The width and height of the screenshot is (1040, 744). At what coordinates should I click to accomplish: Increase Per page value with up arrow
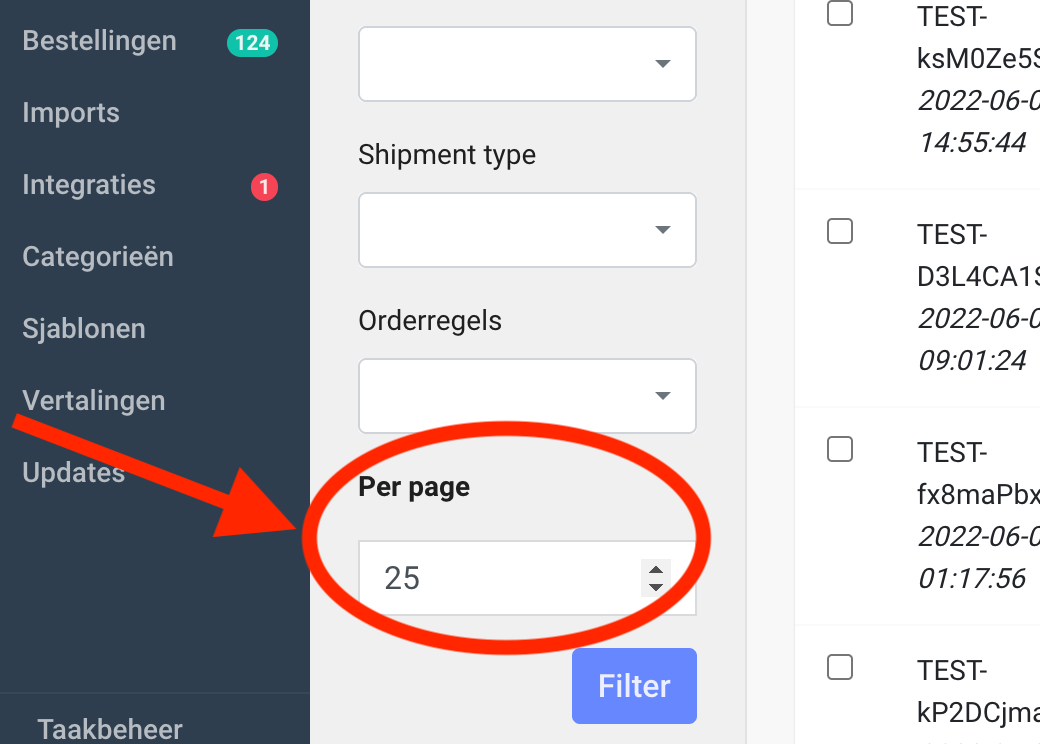pyautogui.click(x=656, y=570)
